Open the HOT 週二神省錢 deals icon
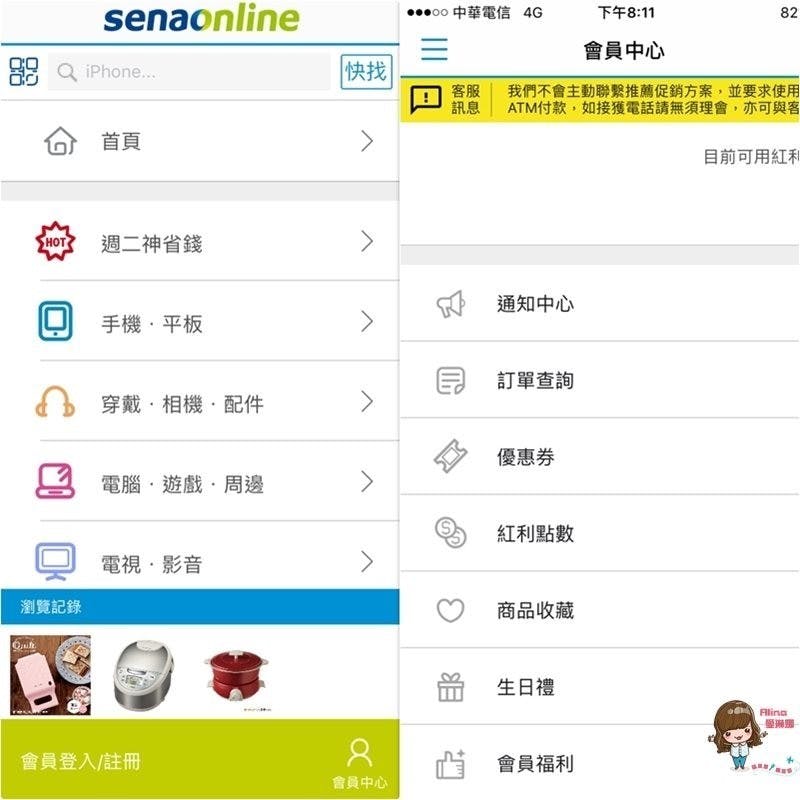The height and width of the screenshot is (800, 800). (55, 241)
